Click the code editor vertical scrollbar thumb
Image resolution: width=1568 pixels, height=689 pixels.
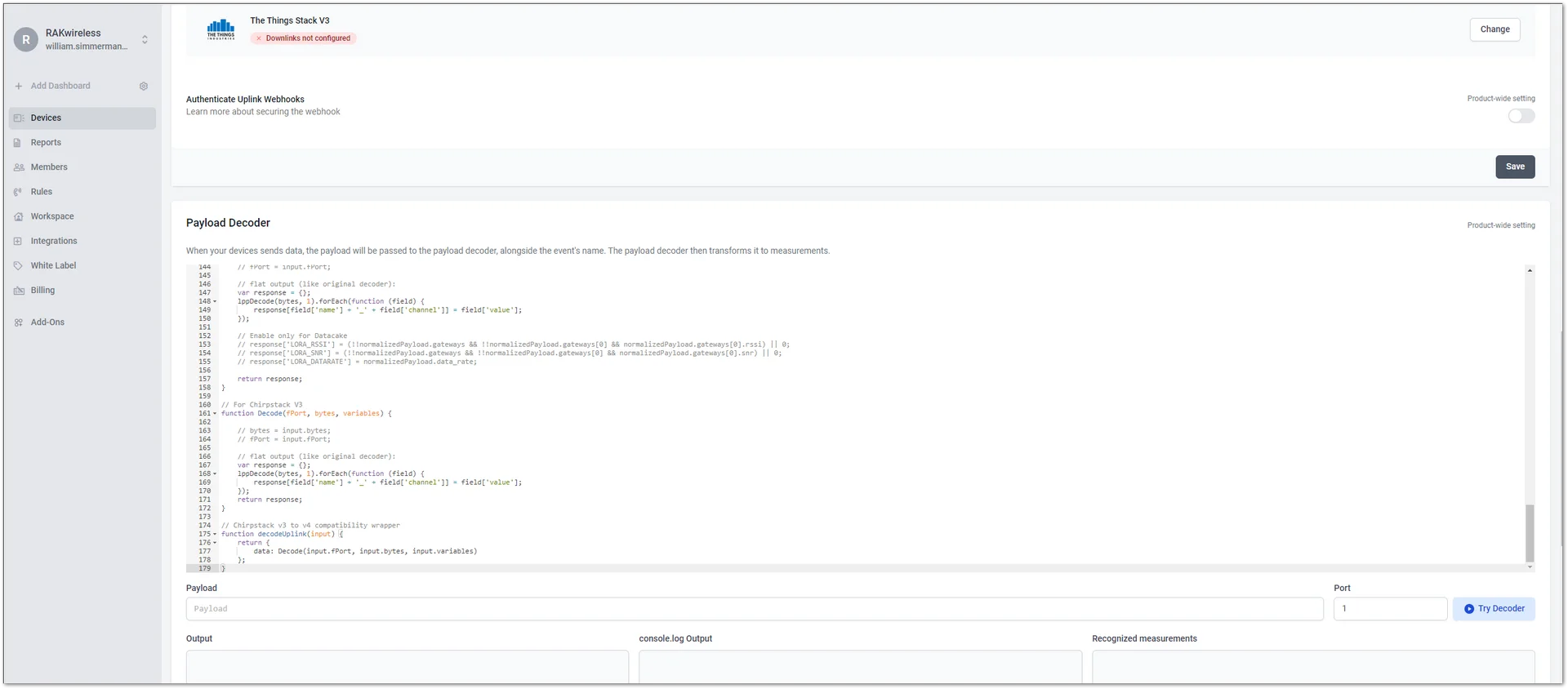point(1530,533)
